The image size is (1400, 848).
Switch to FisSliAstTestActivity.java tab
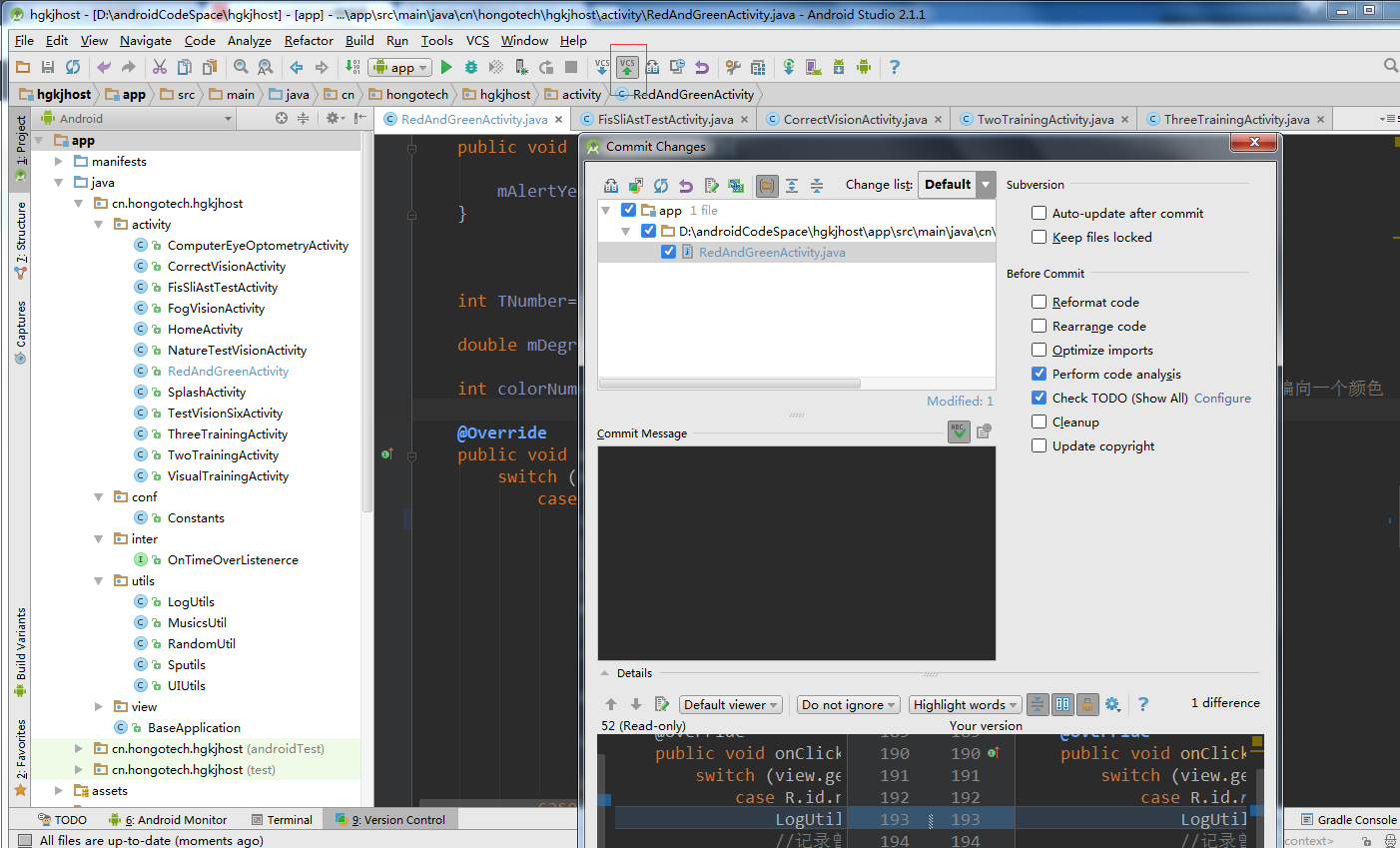coord(665,119)
